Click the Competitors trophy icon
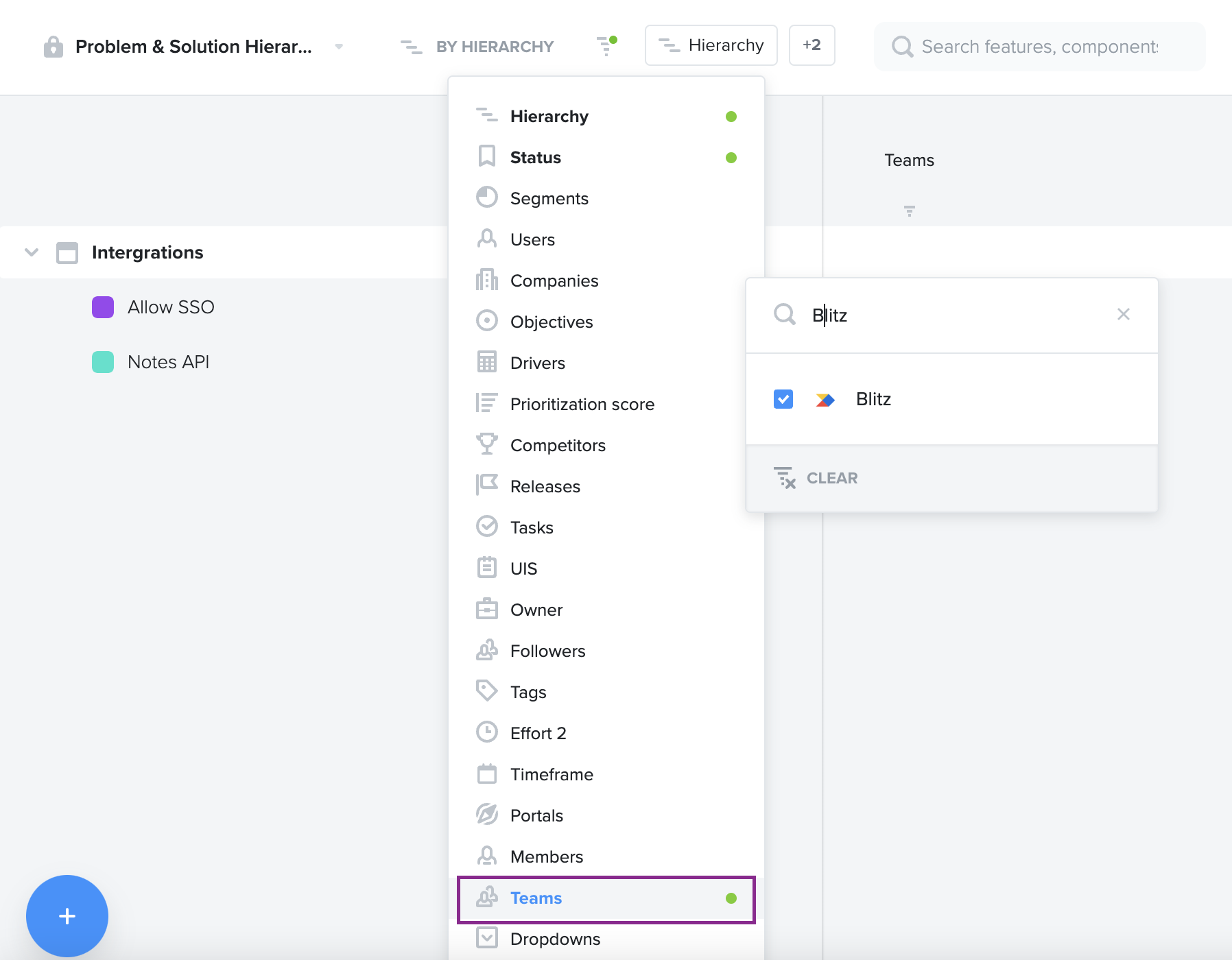The width and height of the screenshot is (1232, 960). coord(487,444)
